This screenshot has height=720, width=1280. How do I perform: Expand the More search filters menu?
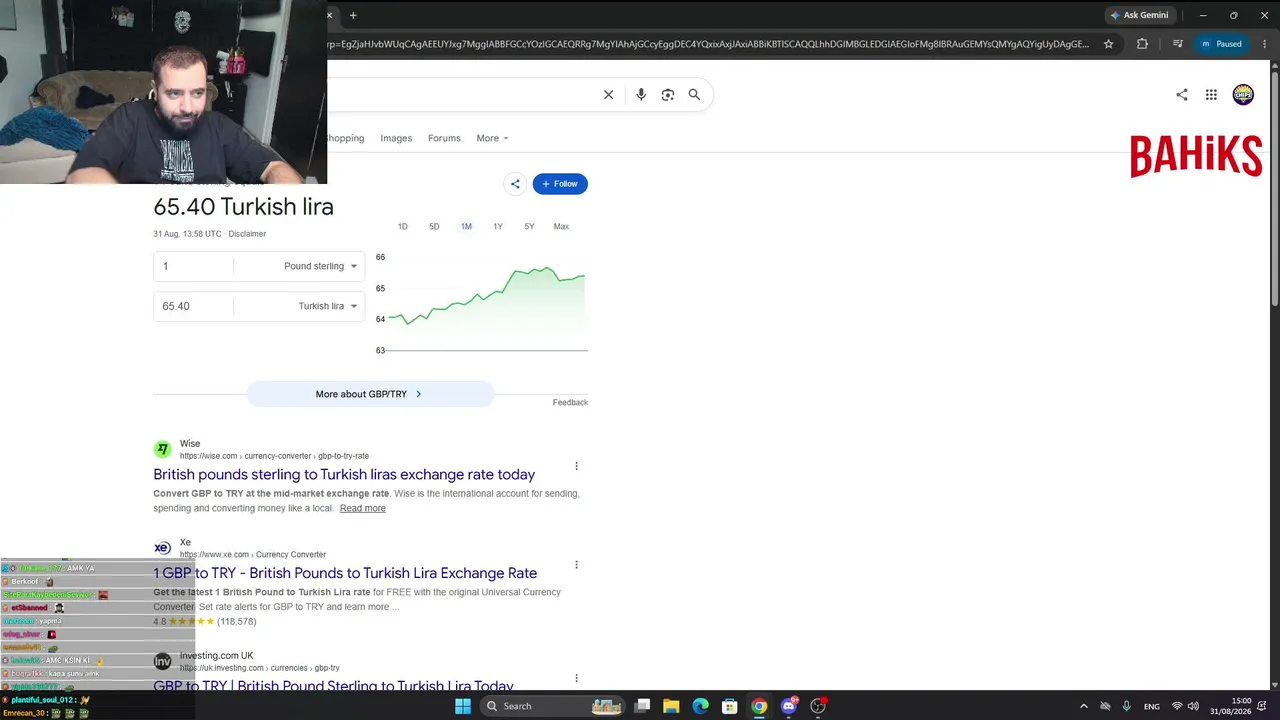[492, 138]
